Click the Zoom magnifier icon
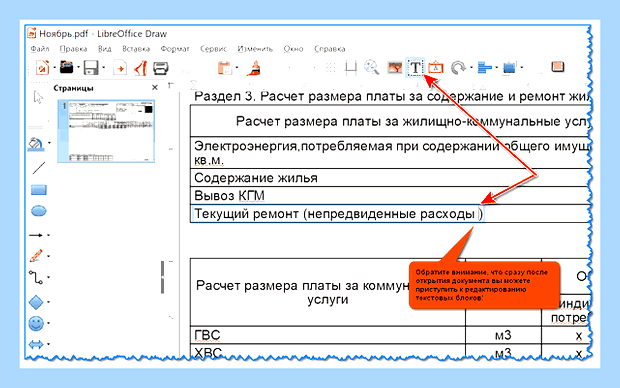This screenshot has height=388, width=620. 372,68
